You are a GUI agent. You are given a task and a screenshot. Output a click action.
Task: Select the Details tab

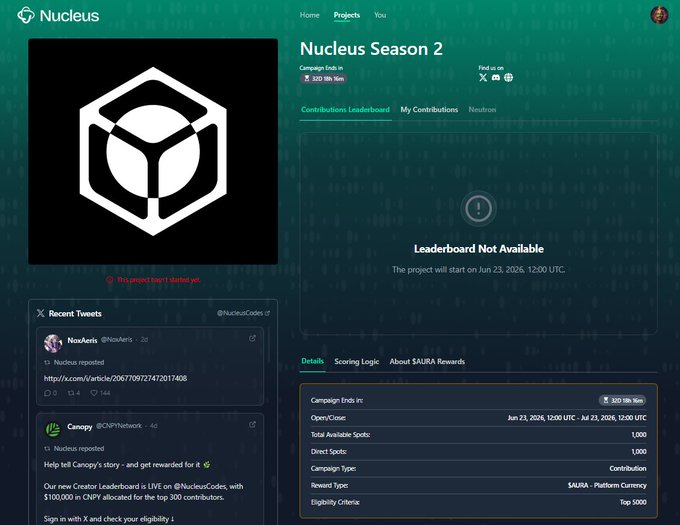coord(313,361)
